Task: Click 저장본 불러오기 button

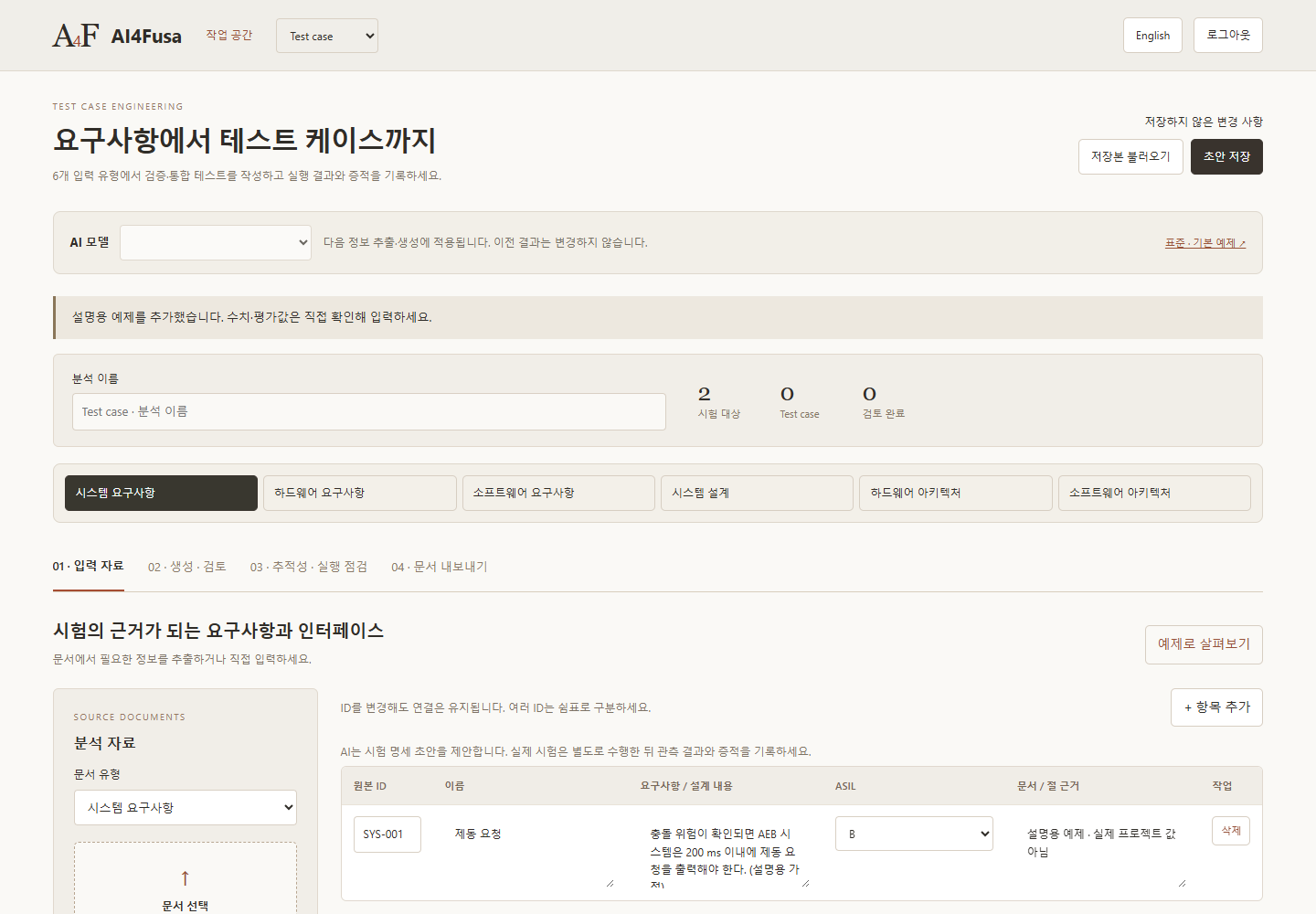Action: click(x=1130, y=156)
